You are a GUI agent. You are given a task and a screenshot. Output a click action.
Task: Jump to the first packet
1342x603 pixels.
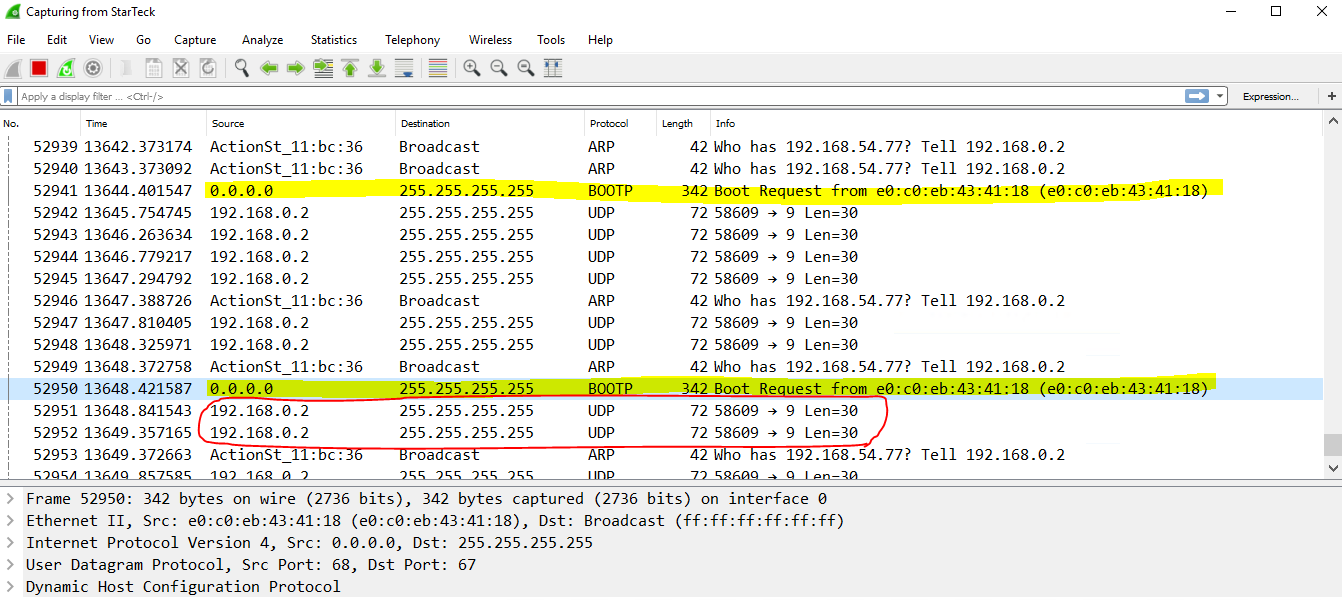point(350,68)
